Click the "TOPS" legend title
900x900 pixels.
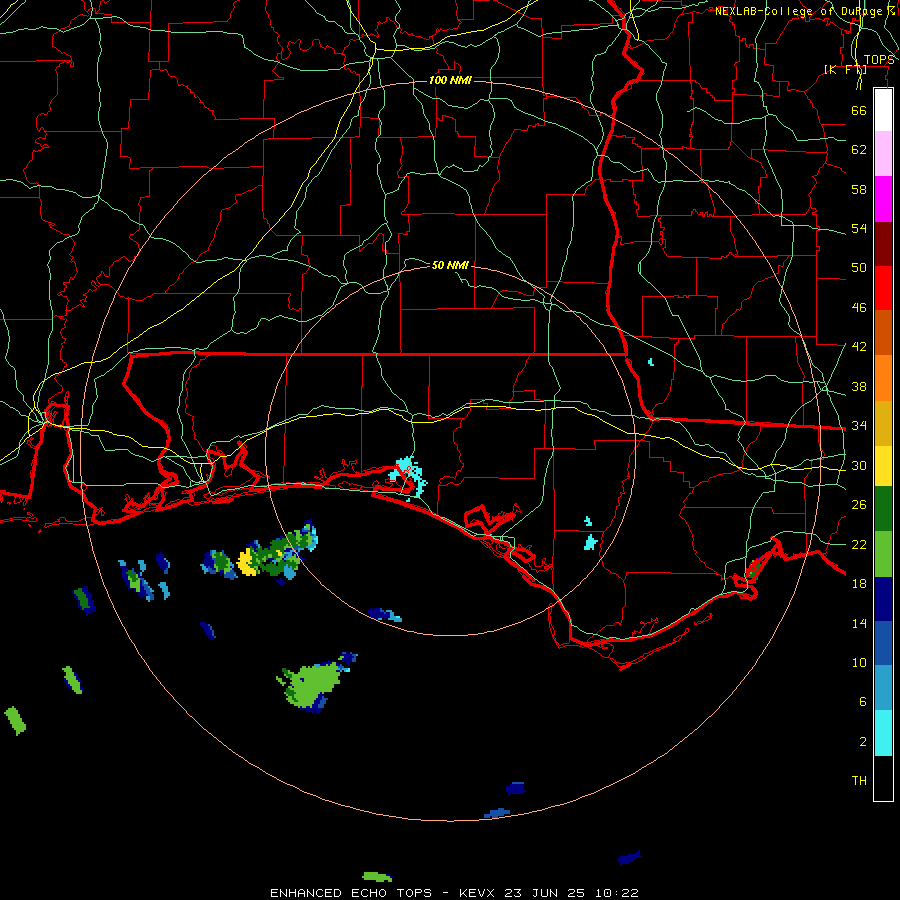(879, 60)
